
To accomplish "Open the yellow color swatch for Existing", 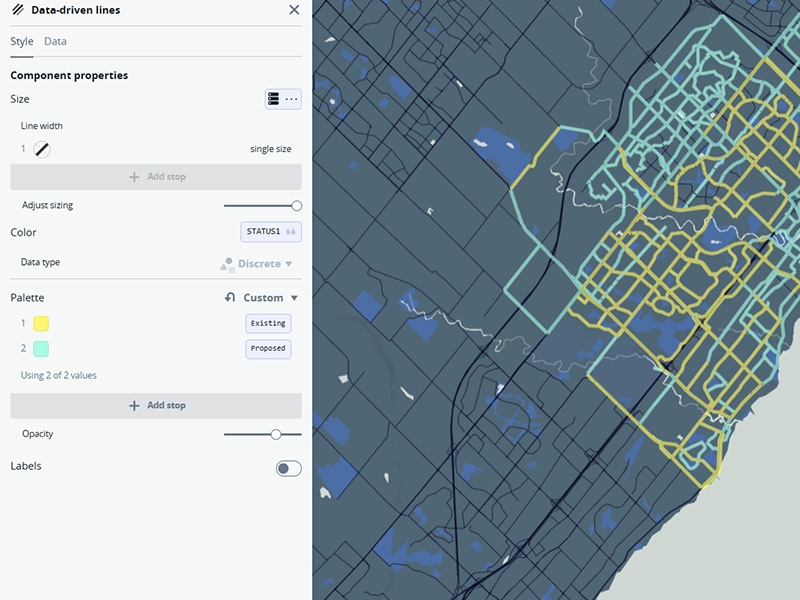I will point(41,323).
